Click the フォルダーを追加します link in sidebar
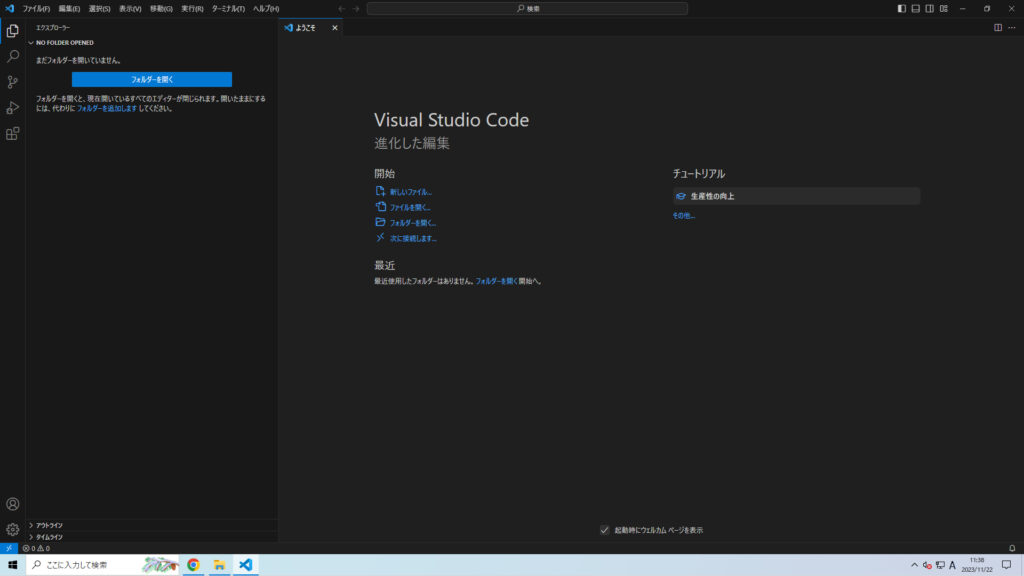1024x576 pixels. tap(107, 108)
